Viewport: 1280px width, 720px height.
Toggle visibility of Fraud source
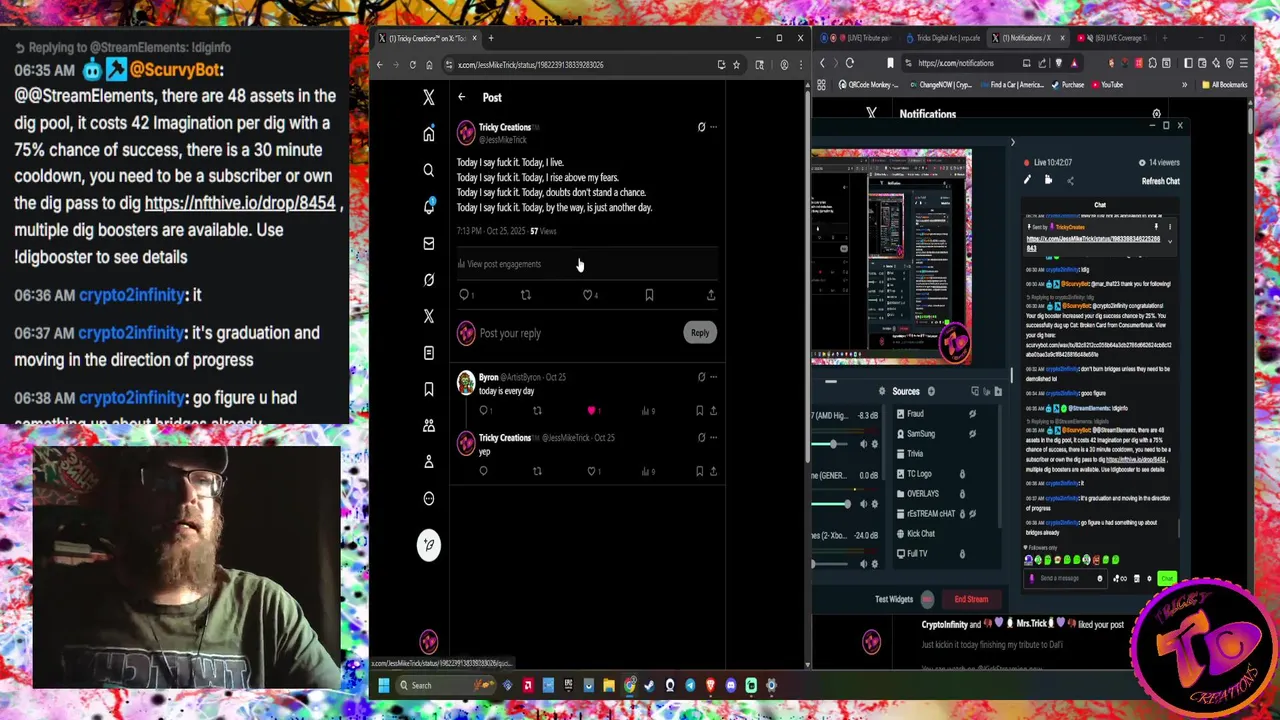point(972,414)
